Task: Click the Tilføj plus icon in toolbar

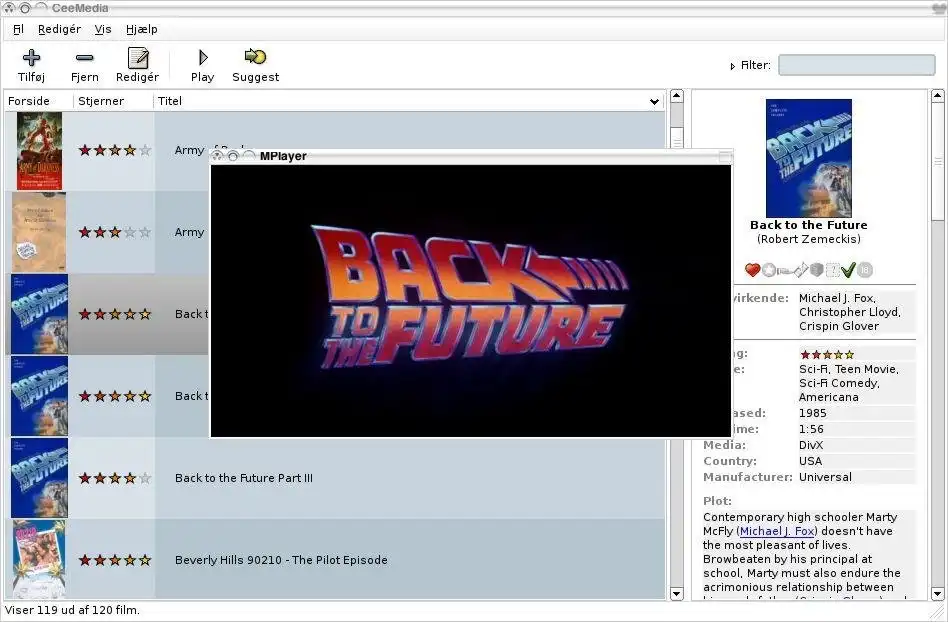Action: pos(31,57)
